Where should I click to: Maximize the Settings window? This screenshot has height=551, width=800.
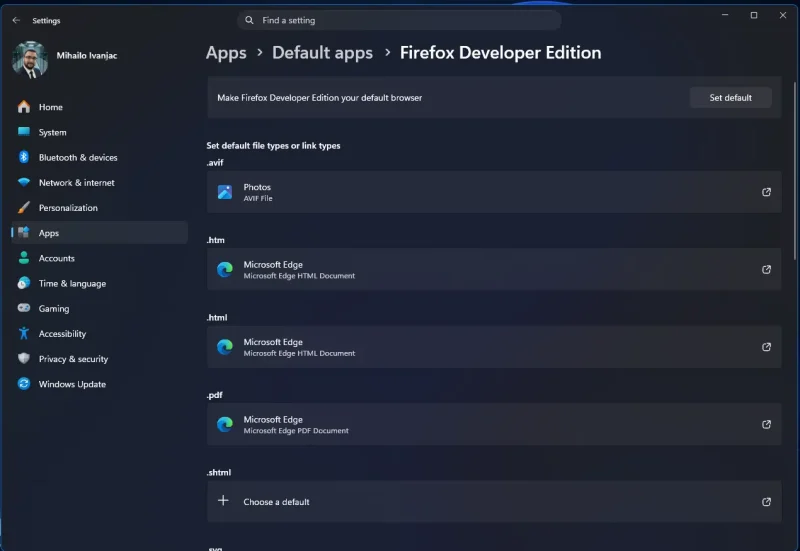(754, 15)
